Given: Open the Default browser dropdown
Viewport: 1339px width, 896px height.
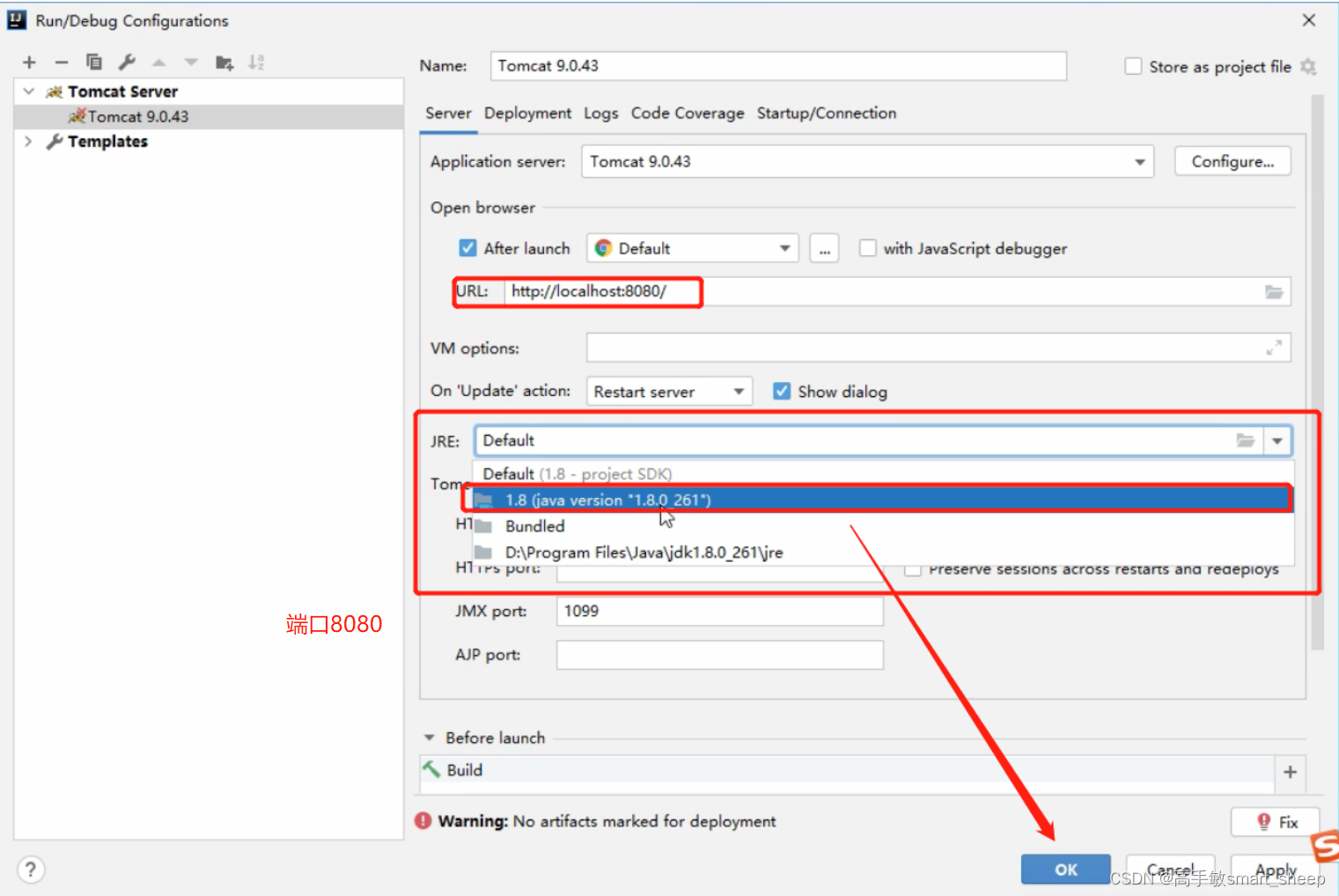Looking at the screenshot, I should 692,249.
